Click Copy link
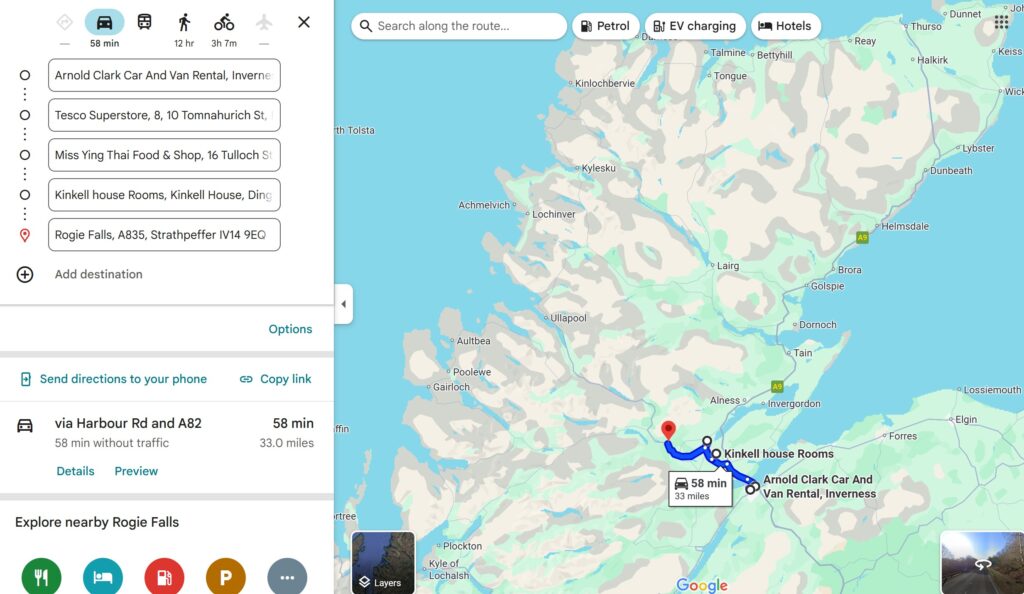The width and height of the screenshot is (1024, 594). pyautogui.click(x=275, y=379)
